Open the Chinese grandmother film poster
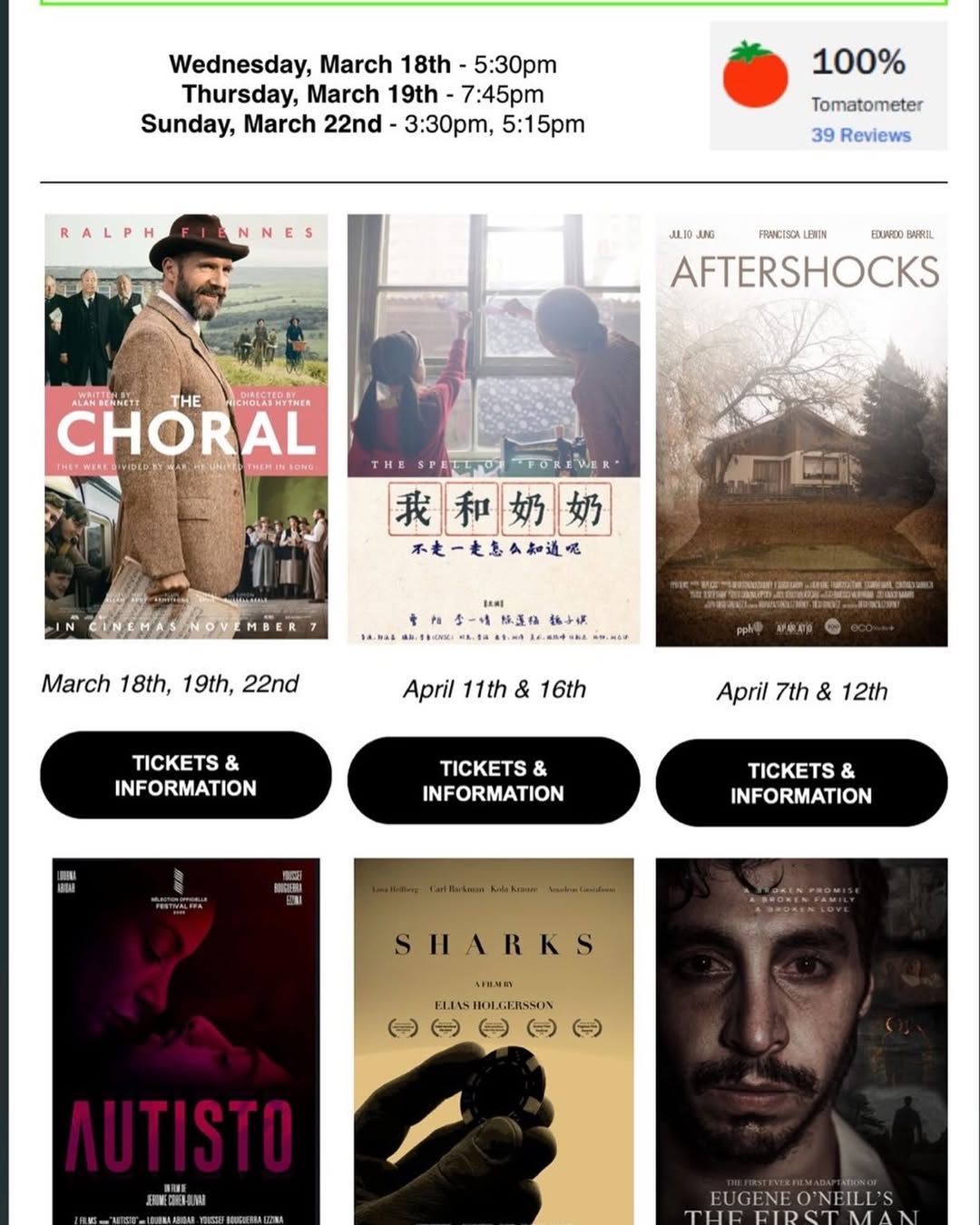980x1225 pixels. click(x=494, y=429)
